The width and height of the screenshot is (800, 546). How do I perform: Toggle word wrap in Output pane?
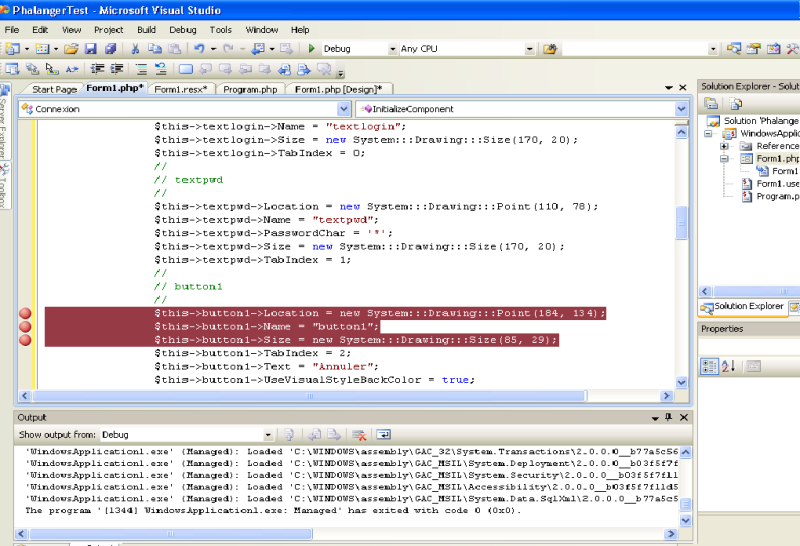click(383, 435)
